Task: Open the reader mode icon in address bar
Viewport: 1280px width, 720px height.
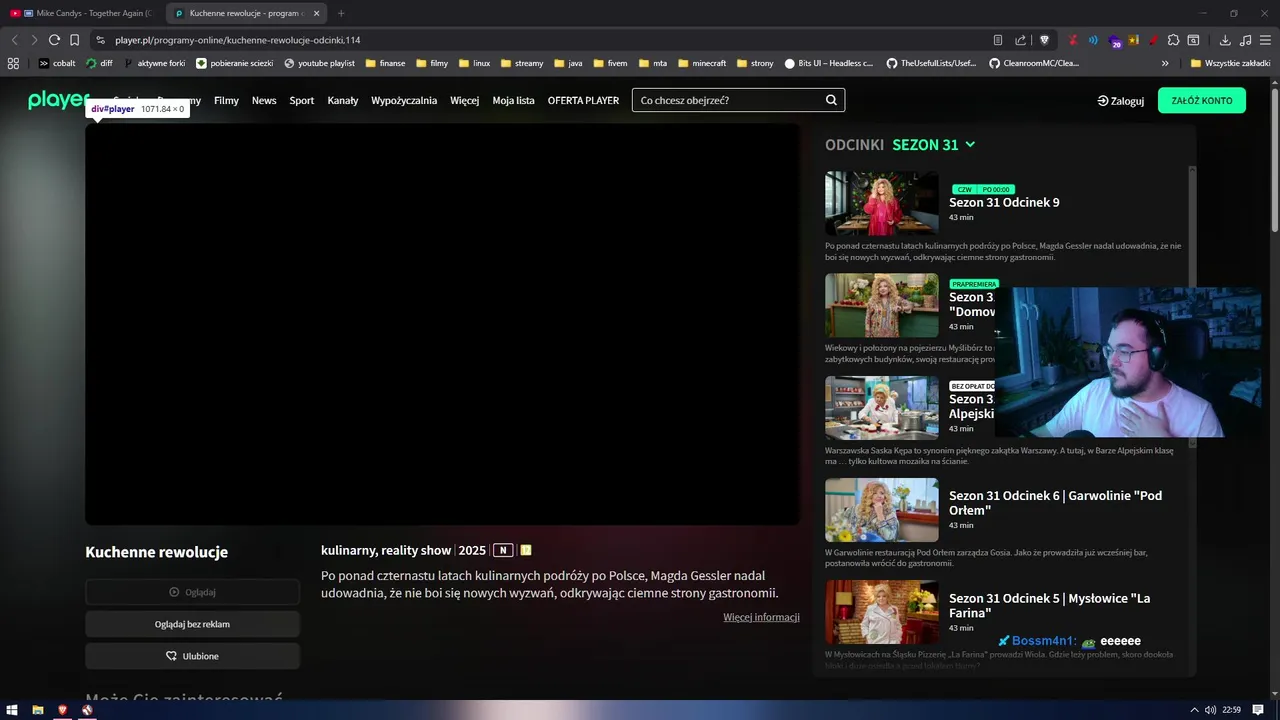Action: coord(998,40)
